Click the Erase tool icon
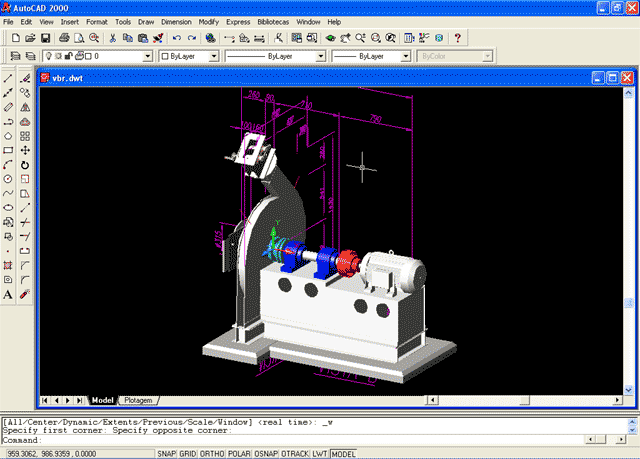This screenshot has width=640, height=459. [25, 77]
